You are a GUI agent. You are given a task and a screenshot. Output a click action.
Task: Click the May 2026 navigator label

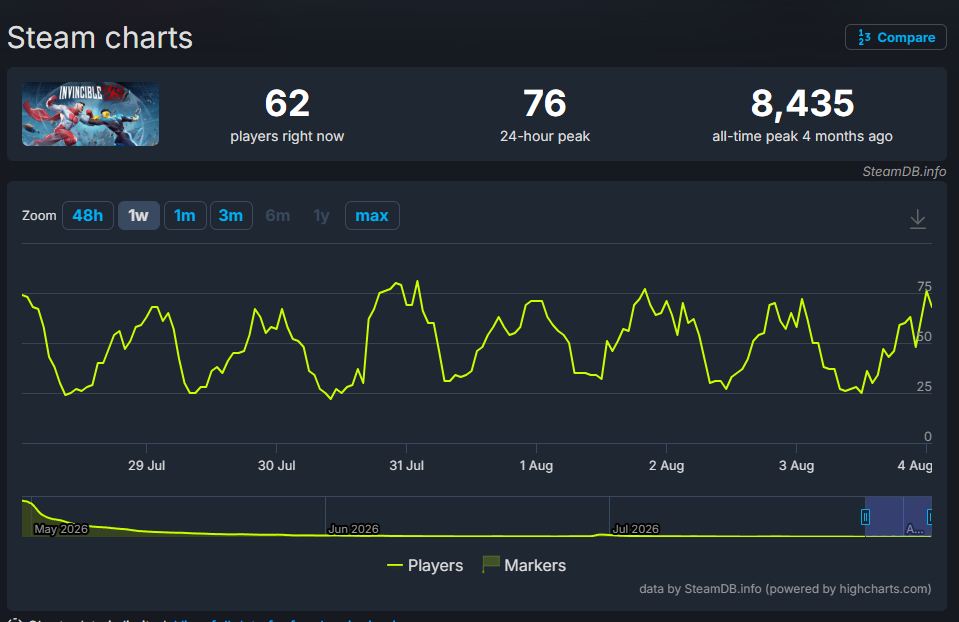click(61, 529)
